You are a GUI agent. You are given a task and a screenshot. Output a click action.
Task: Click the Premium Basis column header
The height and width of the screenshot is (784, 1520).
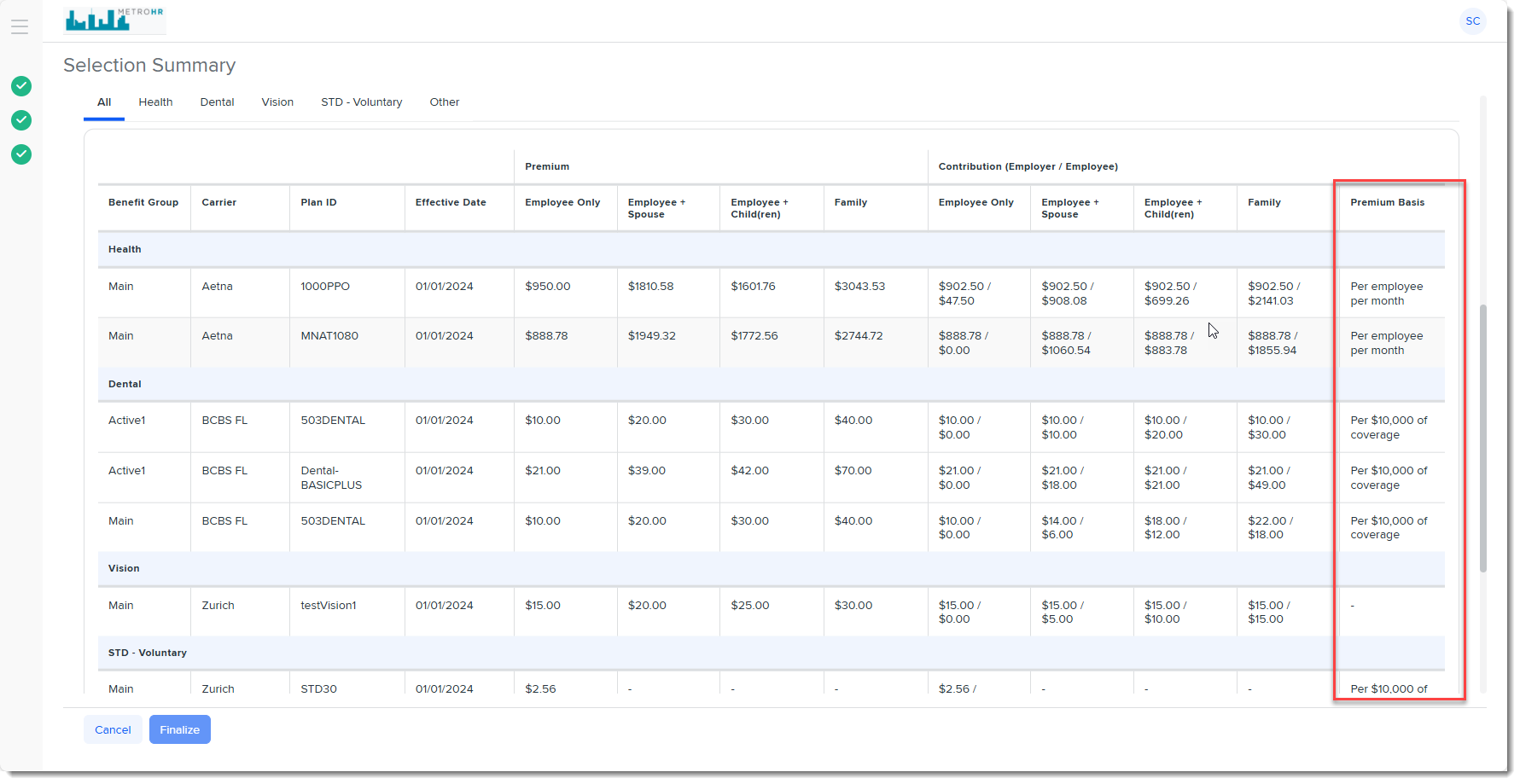(x=1387, y=203)
